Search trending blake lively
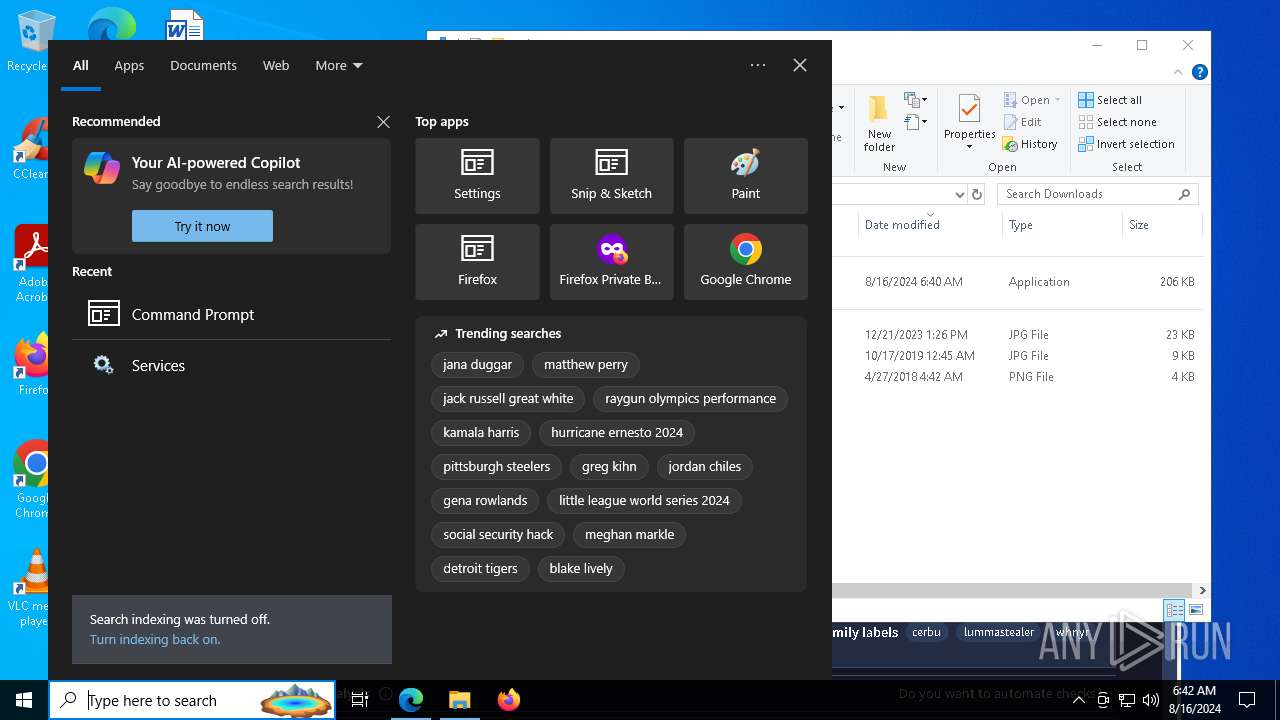 coord(581,569)
